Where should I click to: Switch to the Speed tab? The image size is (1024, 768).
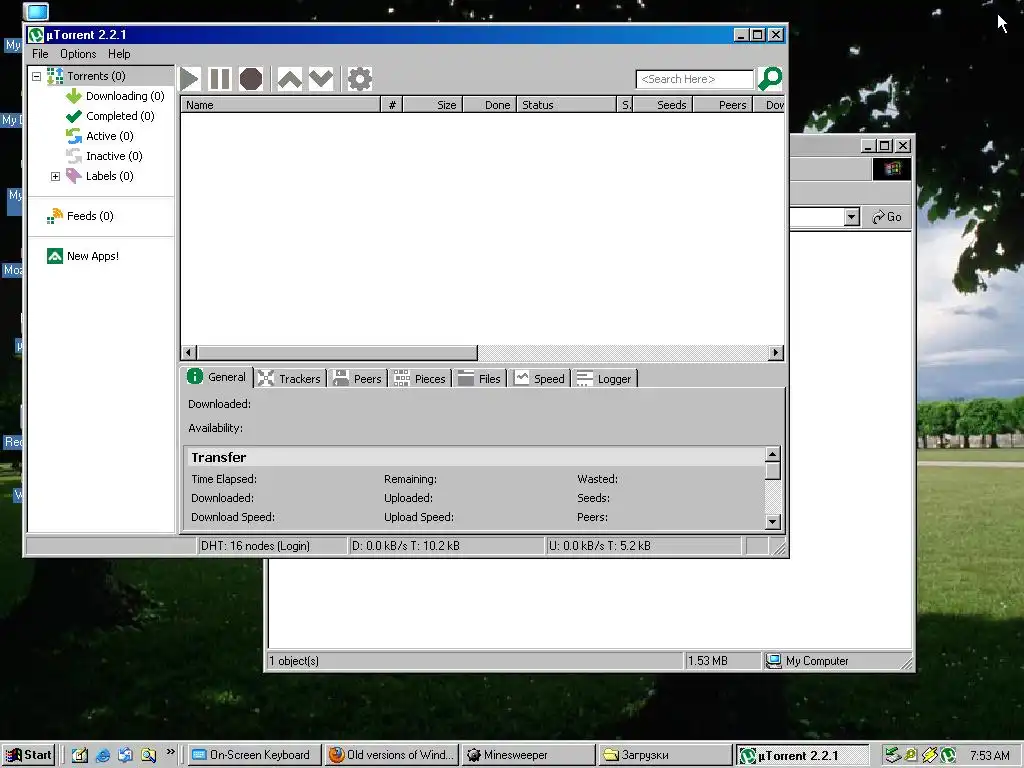539,379
